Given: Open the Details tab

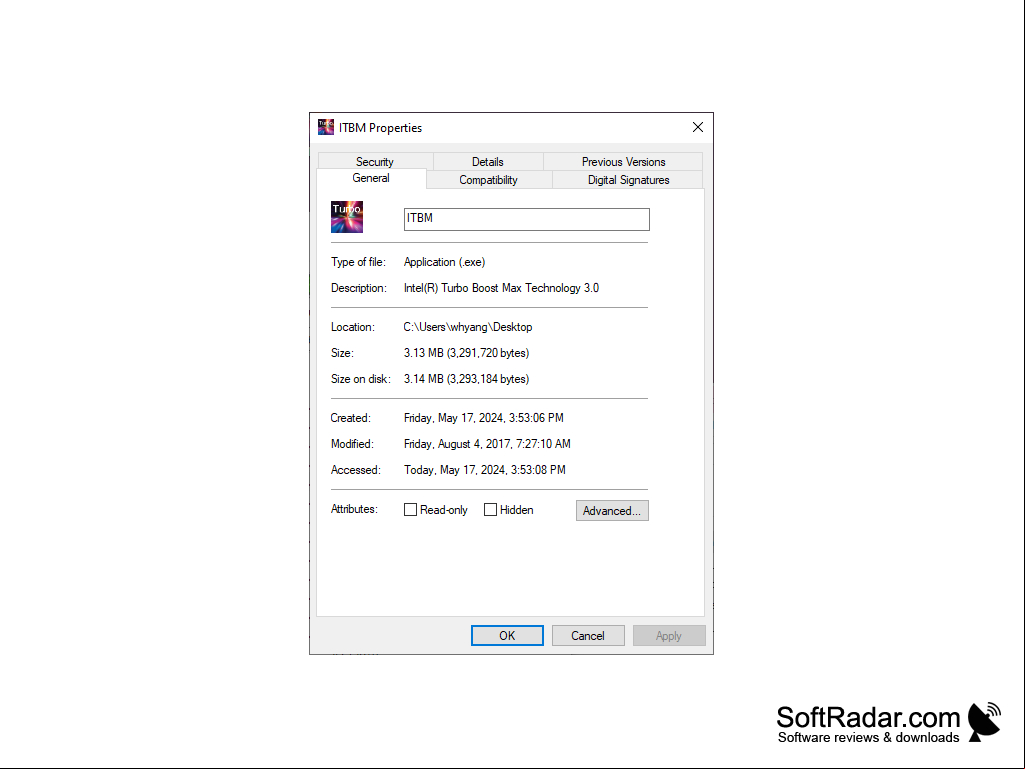Looking at the screenshot, I should [x=488, y=162].
